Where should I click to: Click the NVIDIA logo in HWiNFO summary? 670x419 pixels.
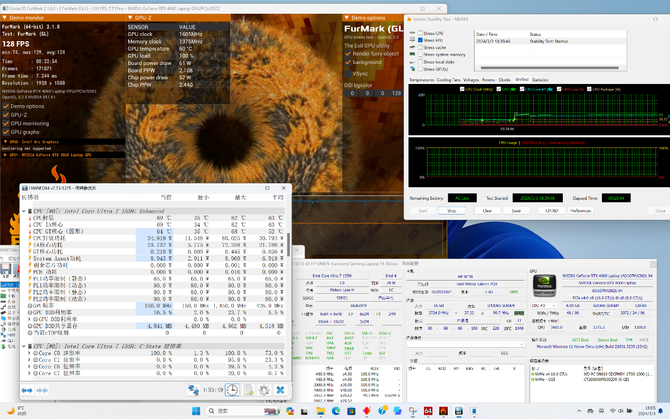(544, 286)
